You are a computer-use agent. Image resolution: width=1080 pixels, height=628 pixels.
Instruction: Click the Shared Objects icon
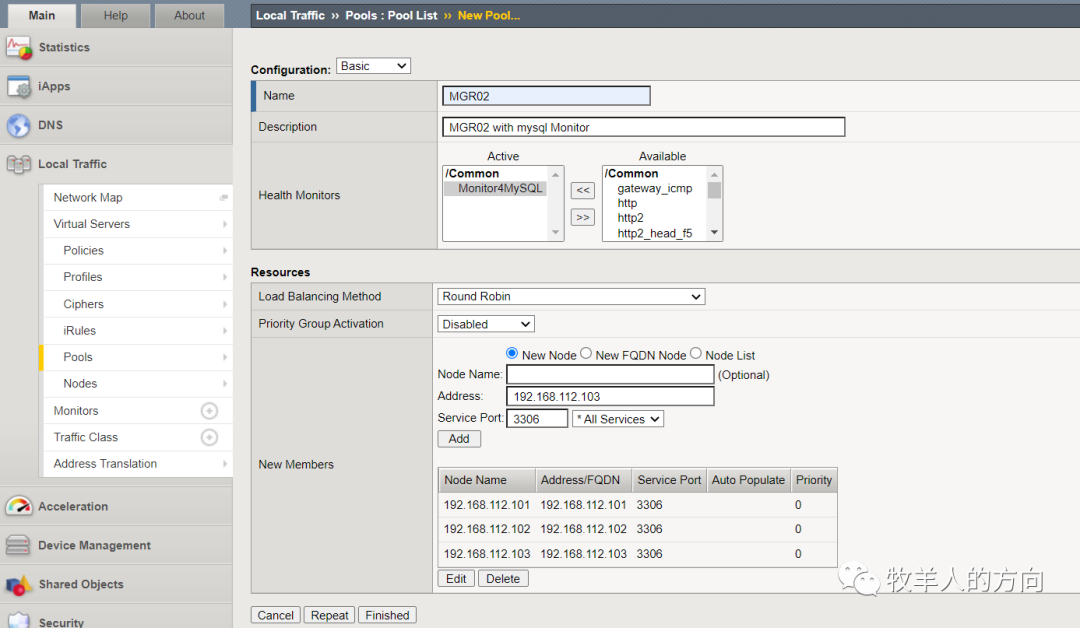pyautogui.click(x=19, y=585)
